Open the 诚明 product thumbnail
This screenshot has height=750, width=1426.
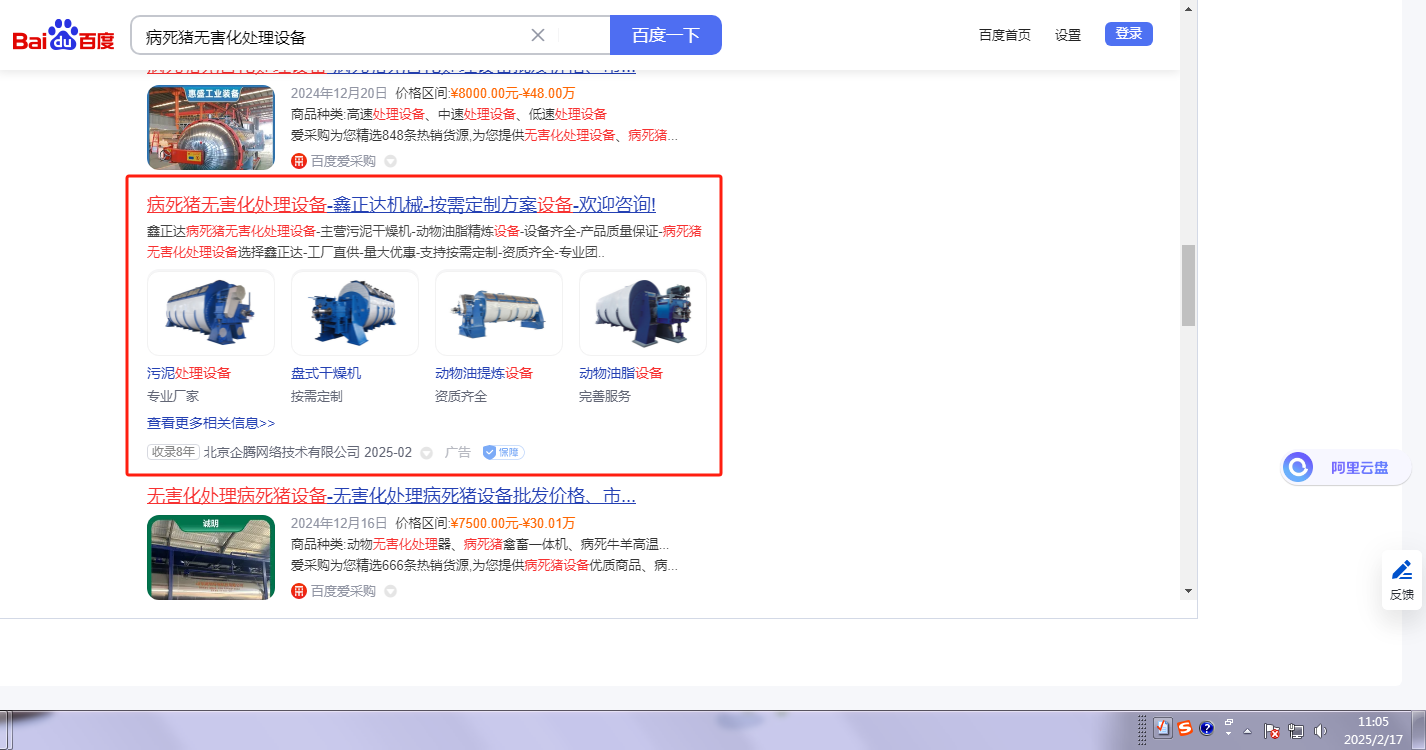211,557
